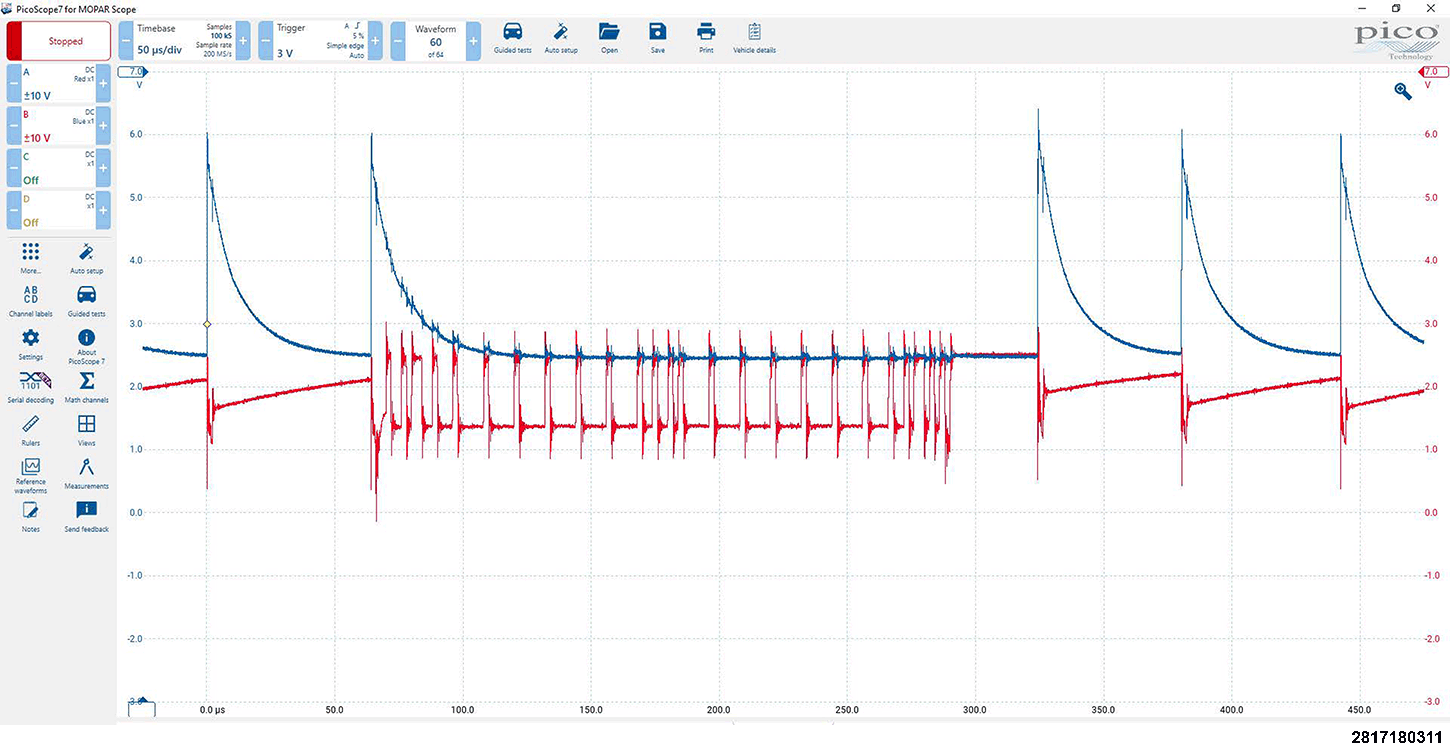The image size is (1450, 750).
Task: Open Math channels panel
Action: 87,387
